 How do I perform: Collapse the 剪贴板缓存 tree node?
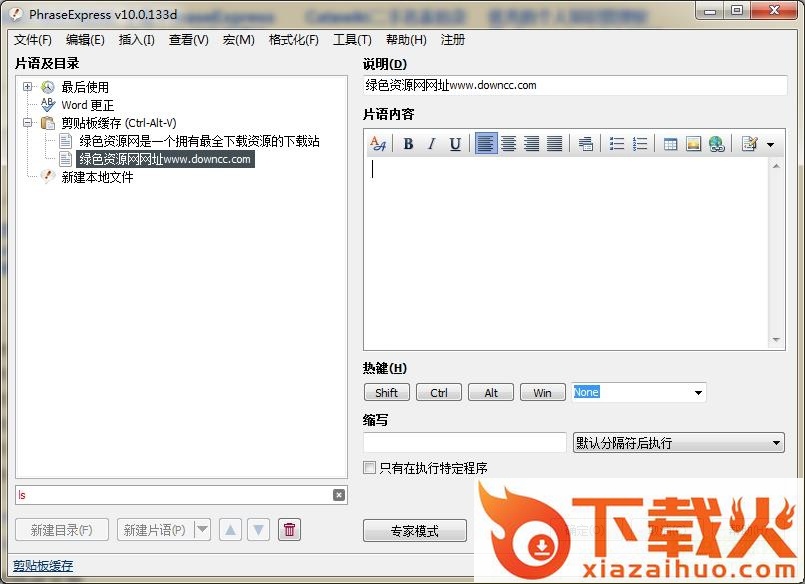28,123
